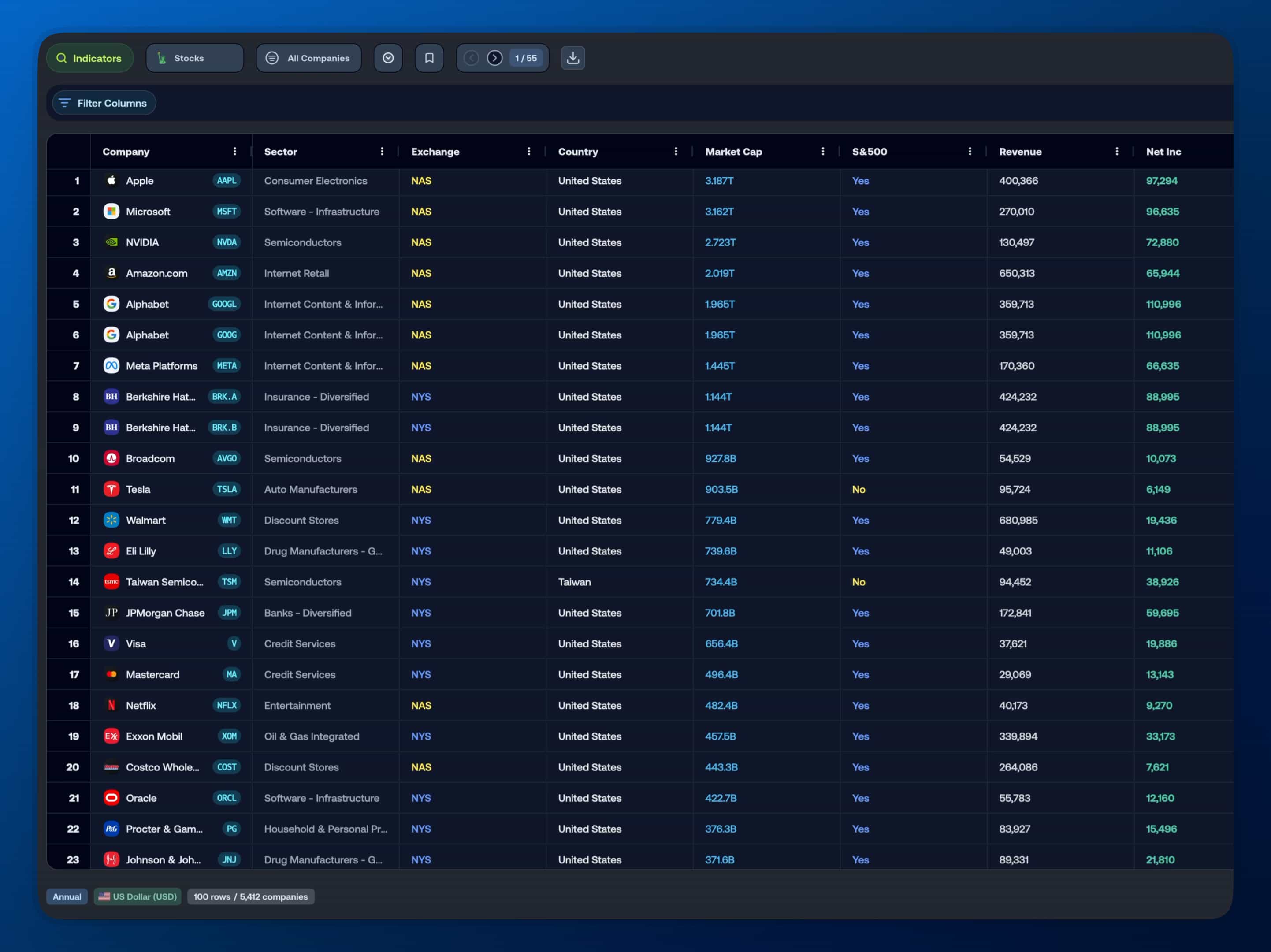1271x952 pixels.
Task: Click the GOOGL Alphabet logo icon
Action: click(111, 304)
